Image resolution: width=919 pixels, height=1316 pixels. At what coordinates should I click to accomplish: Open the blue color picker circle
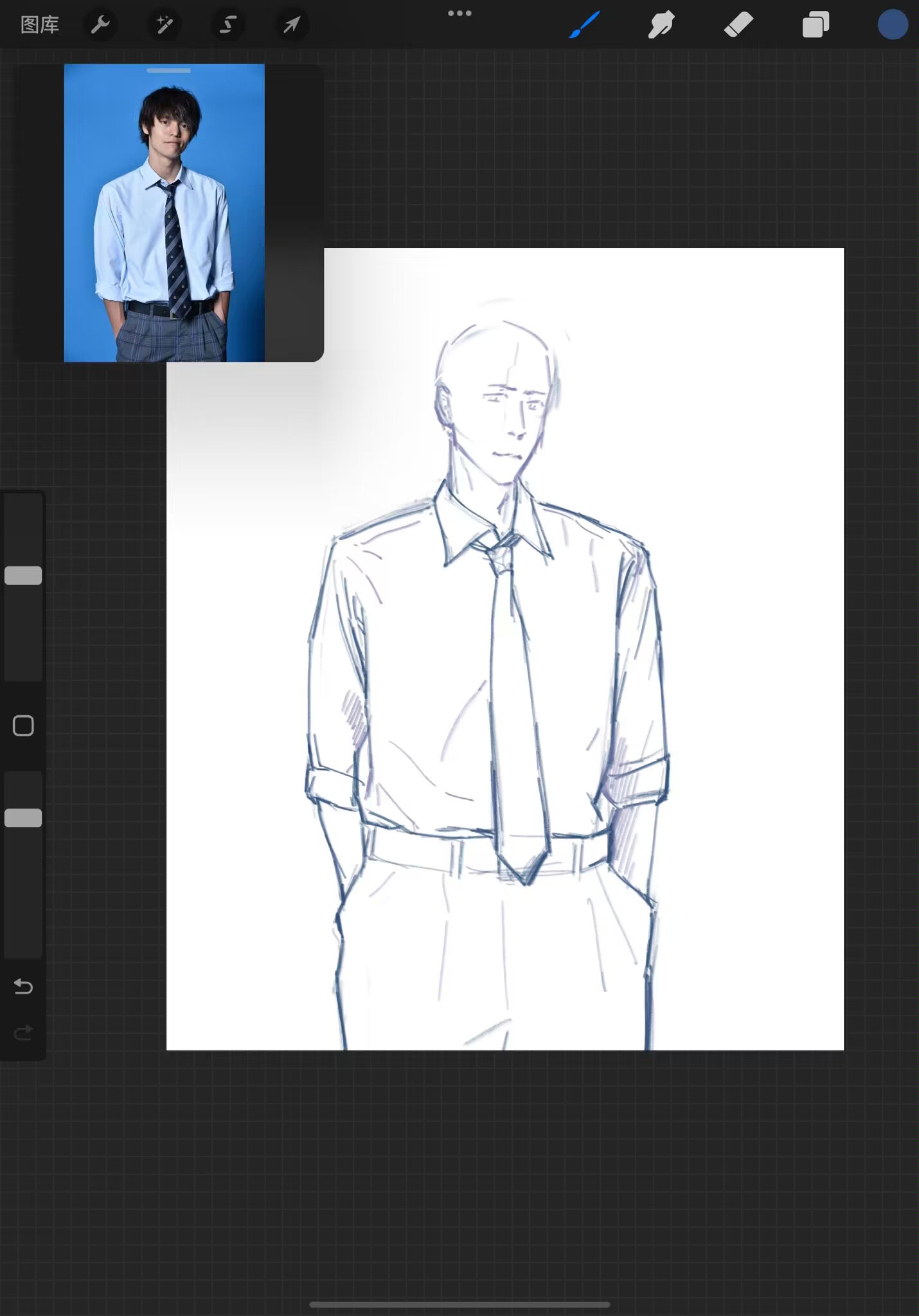coord(893,25)
